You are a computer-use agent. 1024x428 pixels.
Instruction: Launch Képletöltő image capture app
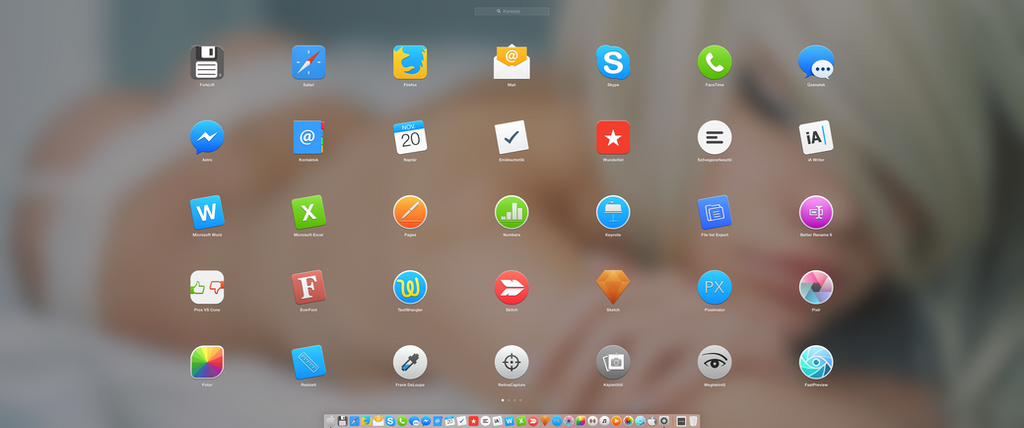coord(613,363)
